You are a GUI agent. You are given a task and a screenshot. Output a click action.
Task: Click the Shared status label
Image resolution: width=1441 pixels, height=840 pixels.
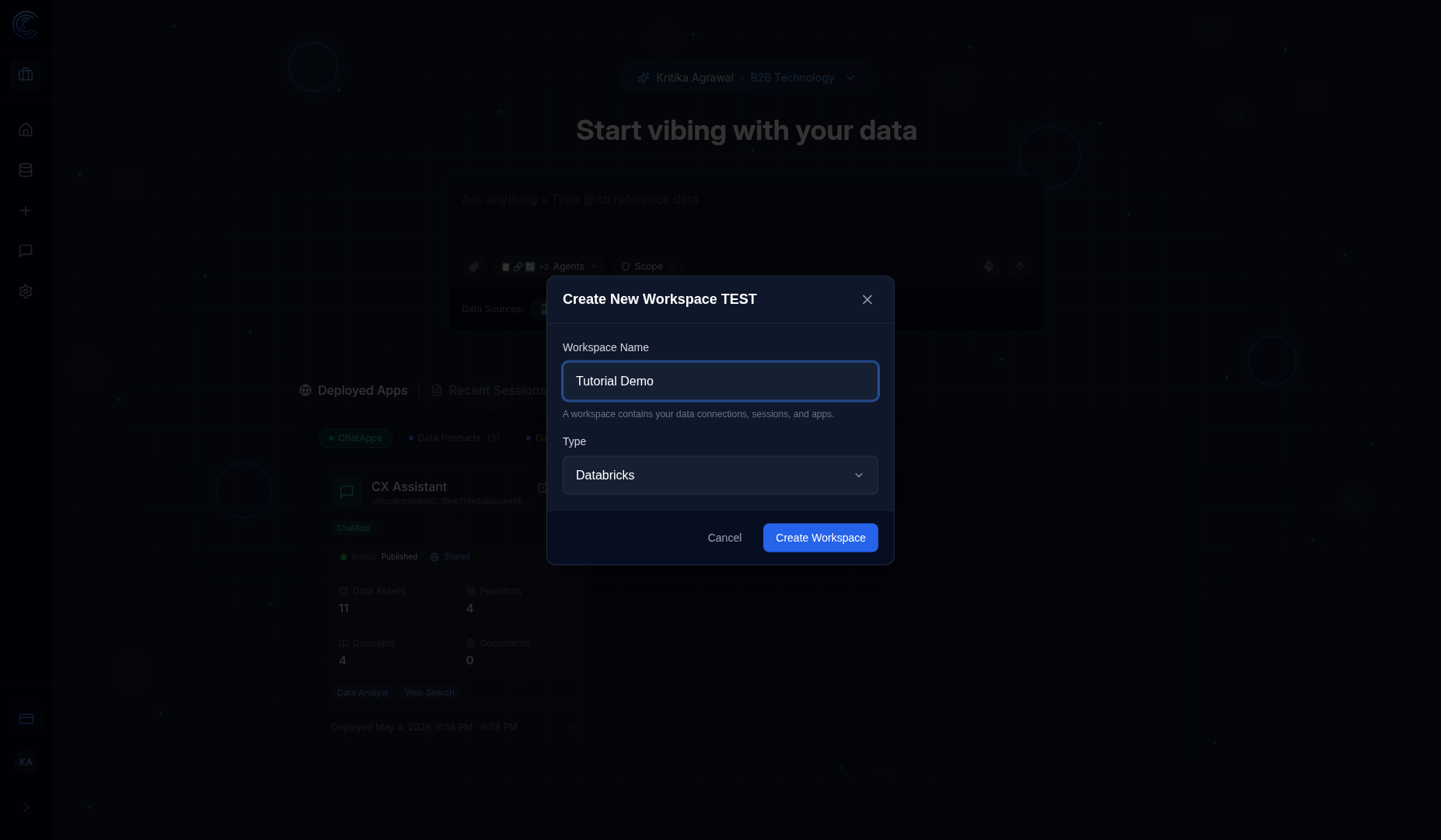pyautogui.click(x=450, y=557)
